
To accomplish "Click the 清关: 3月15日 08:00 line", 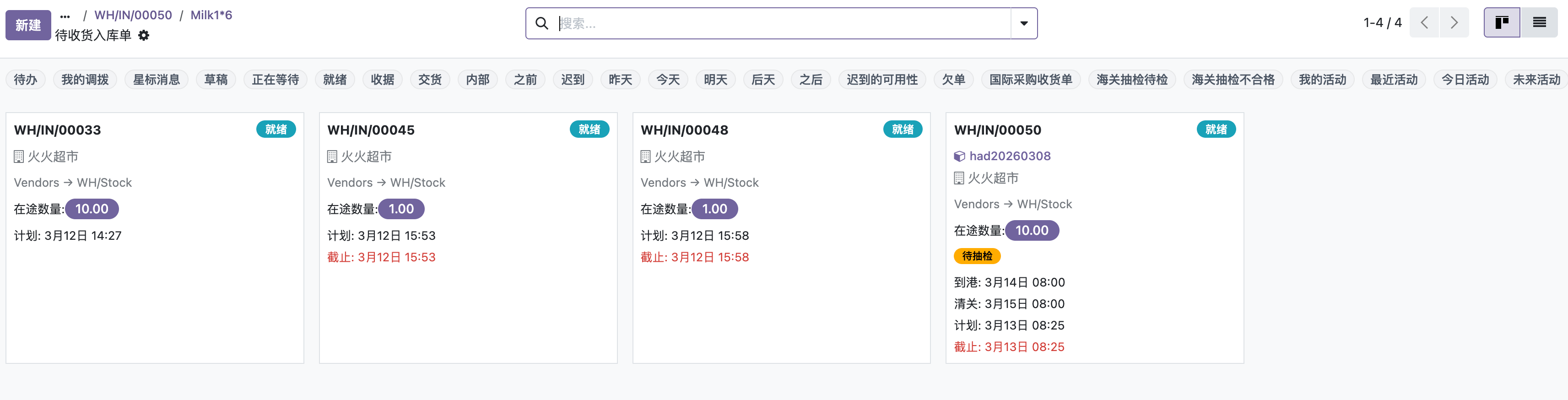I will [x=1009, y=304].
